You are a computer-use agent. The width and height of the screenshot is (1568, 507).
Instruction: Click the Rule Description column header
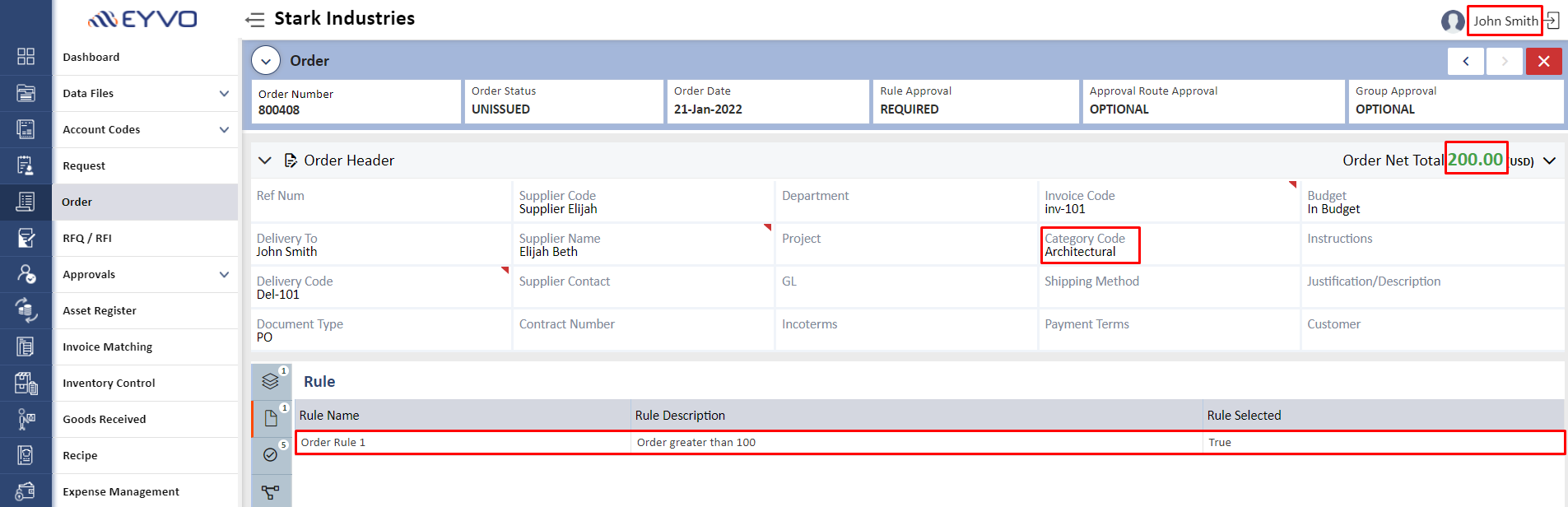(x=917, y=416)
